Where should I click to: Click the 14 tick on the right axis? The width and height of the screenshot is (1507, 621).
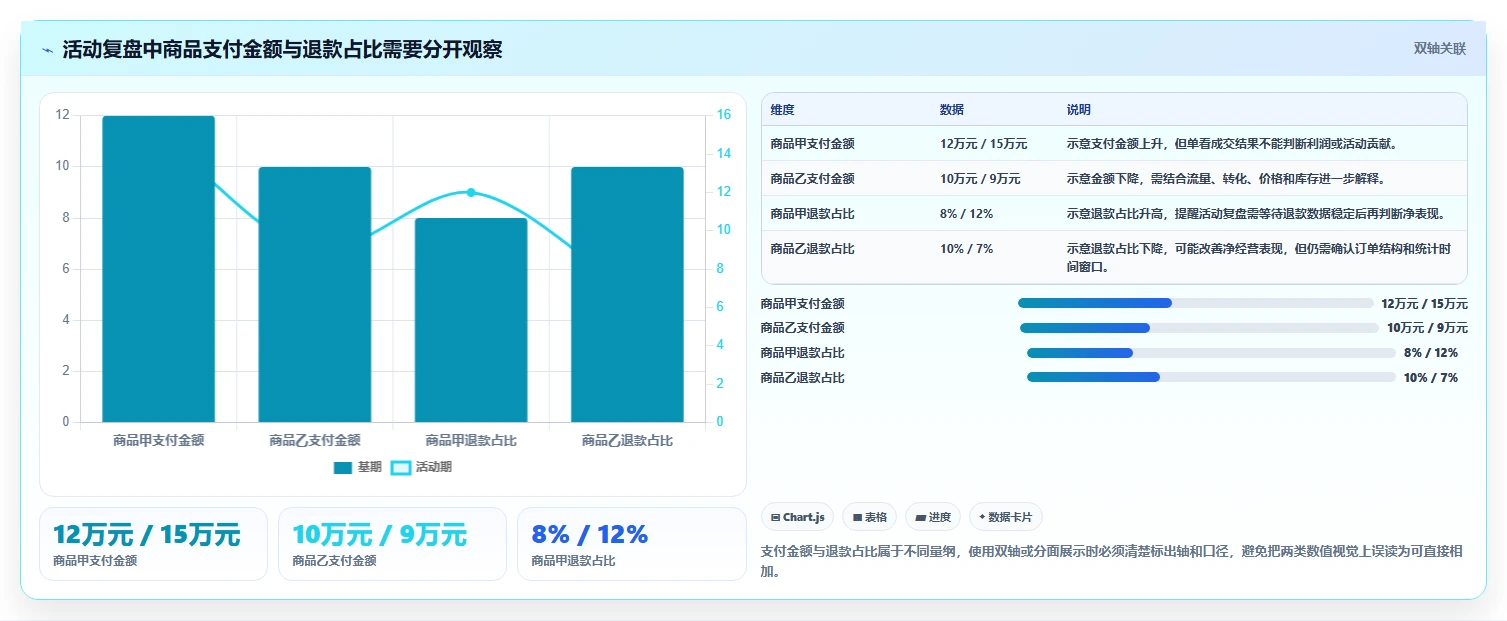724,153
